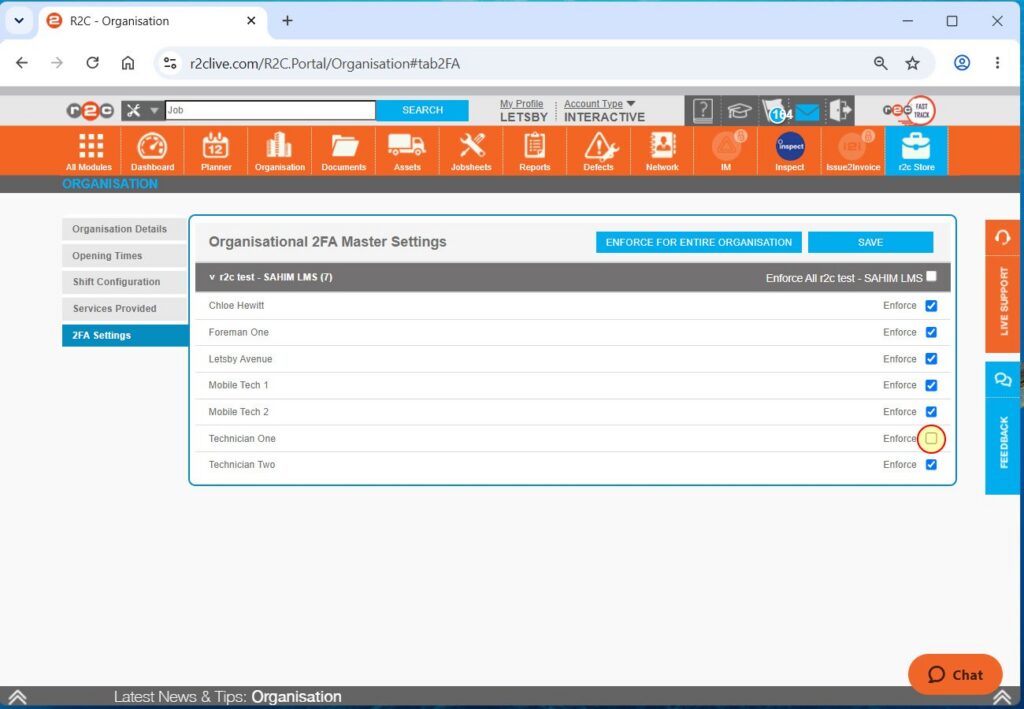Uncheck Enforce for Mobile Tech 1

pyautogui.click(x=931, y=385)
